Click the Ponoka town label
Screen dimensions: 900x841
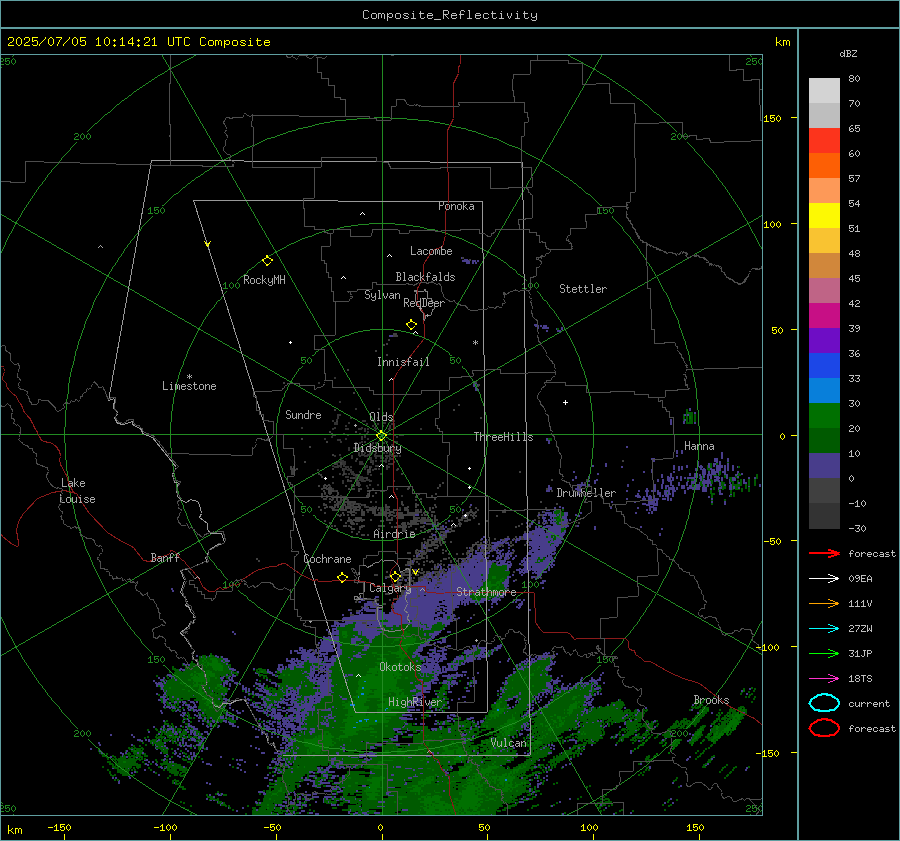point(456,206)
